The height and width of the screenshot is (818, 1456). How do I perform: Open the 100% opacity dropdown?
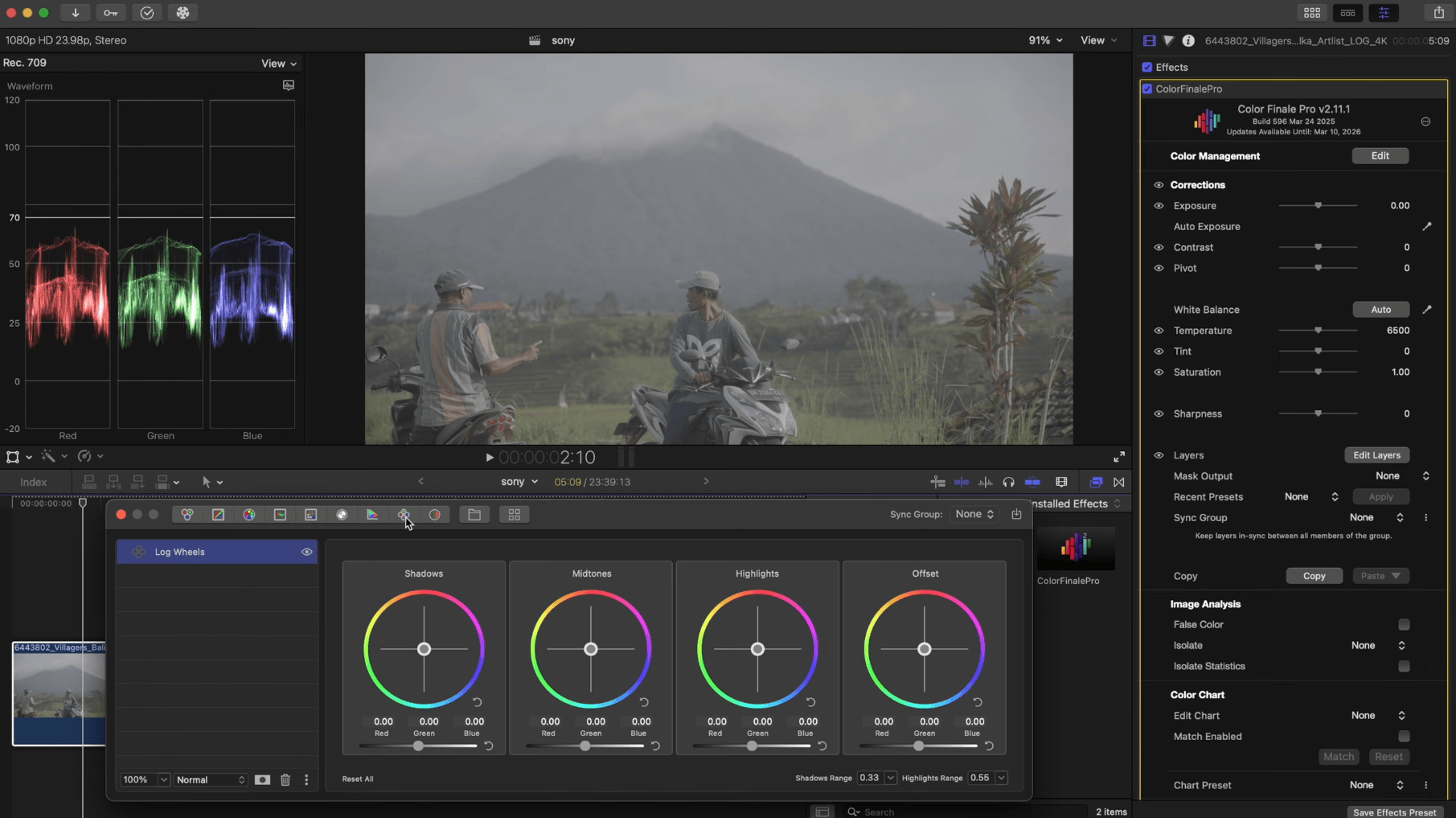pos(145,780)
